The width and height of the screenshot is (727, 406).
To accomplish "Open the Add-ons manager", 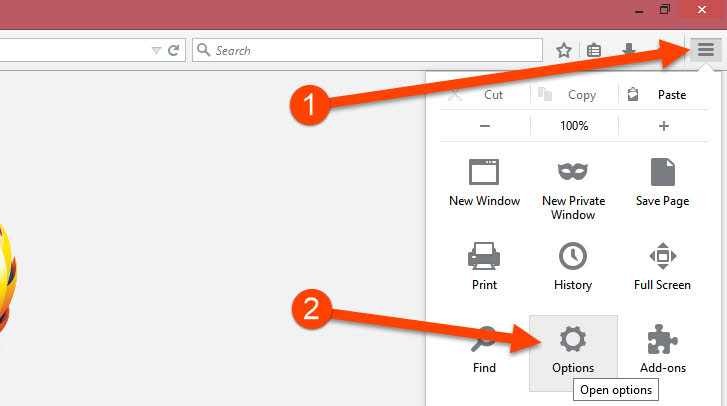I will click(x=663, y=349).
